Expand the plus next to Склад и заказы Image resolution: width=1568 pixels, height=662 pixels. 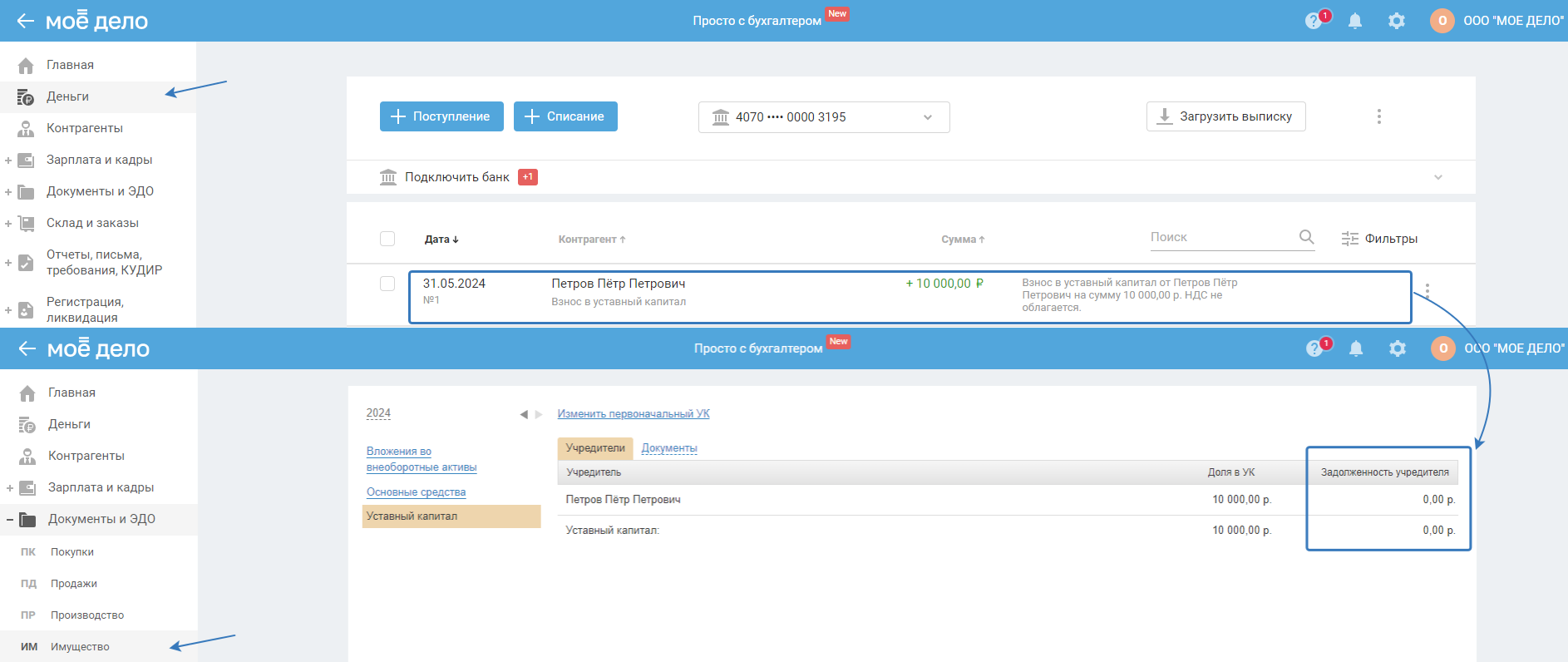pos(8,224)
